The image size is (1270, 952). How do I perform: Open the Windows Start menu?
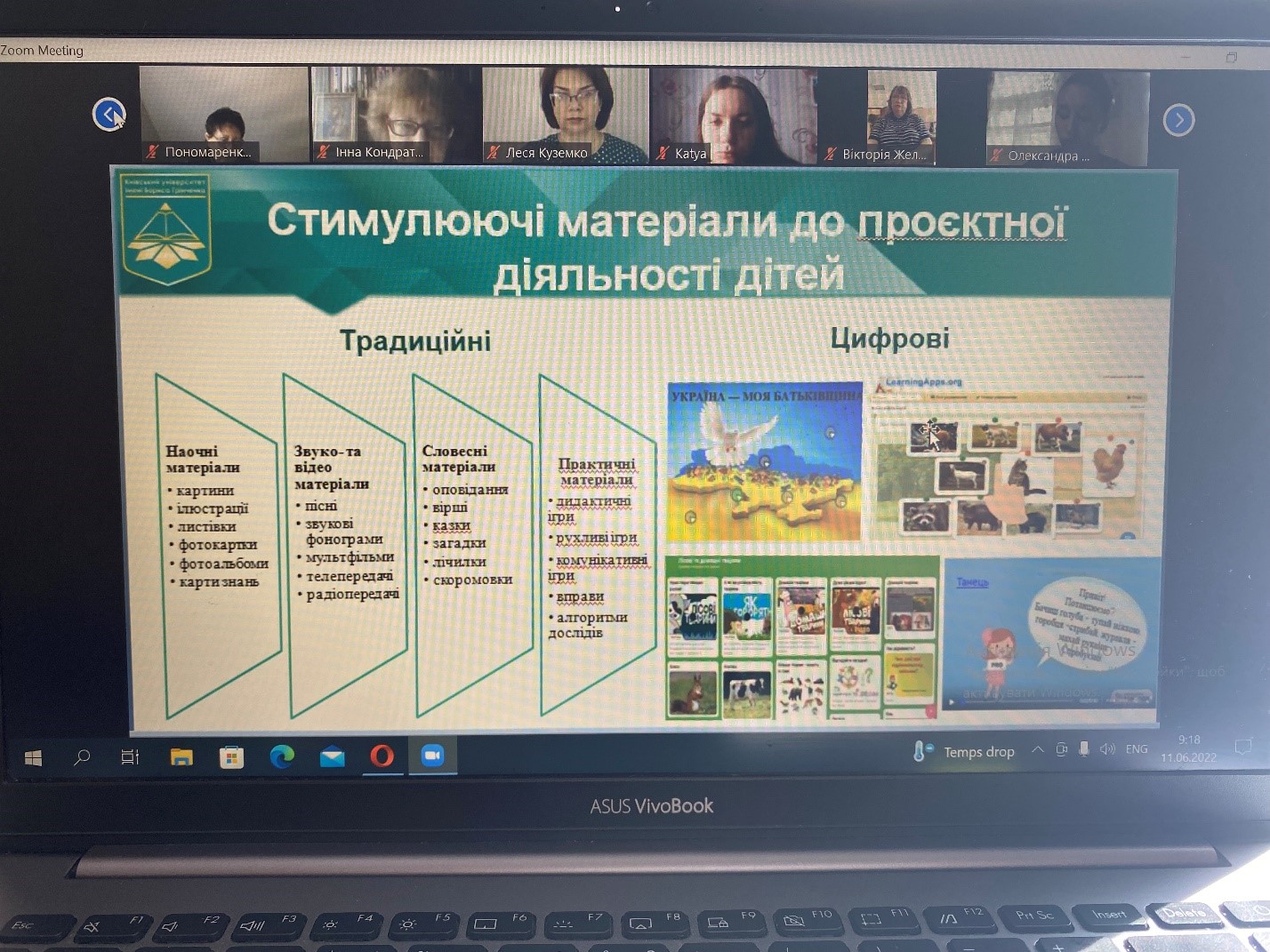[34, 757]
